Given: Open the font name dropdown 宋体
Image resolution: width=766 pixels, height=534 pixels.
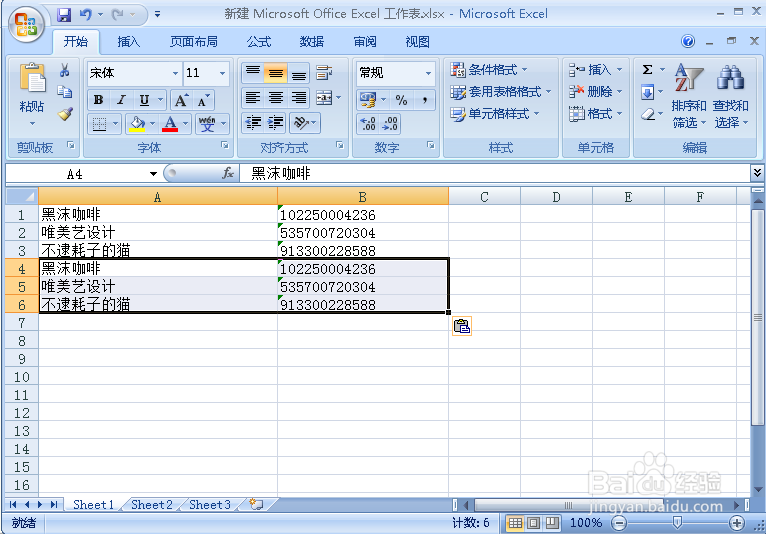Looking at the screenshot, I should [175, 73].
